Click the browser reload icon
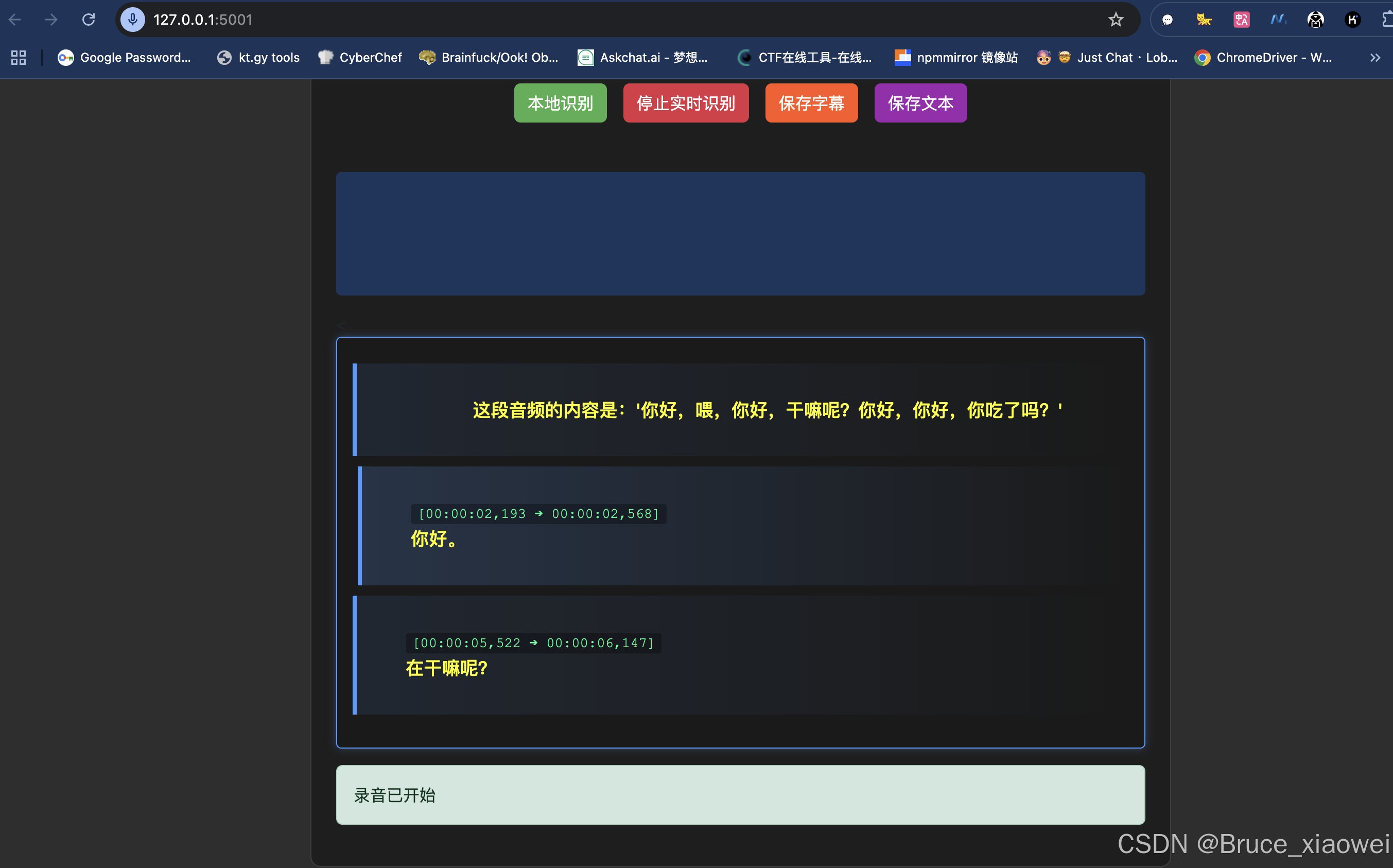The height and width of the screenshot is (868, 1393). [x=89, y=20]
